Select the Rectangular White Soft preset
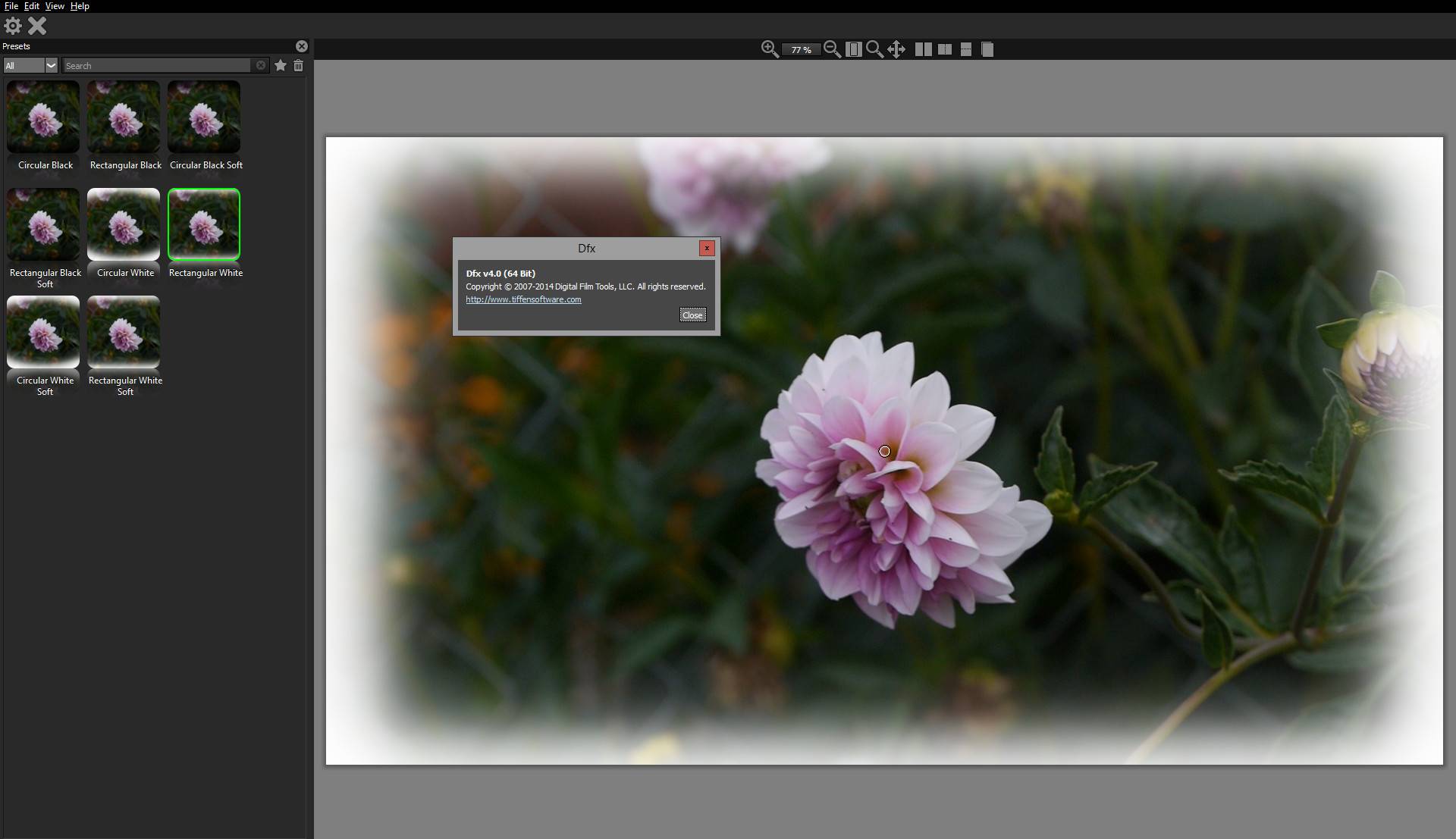Image resolution: width=1456 pixels, height=839 pixels. (124, 333)
